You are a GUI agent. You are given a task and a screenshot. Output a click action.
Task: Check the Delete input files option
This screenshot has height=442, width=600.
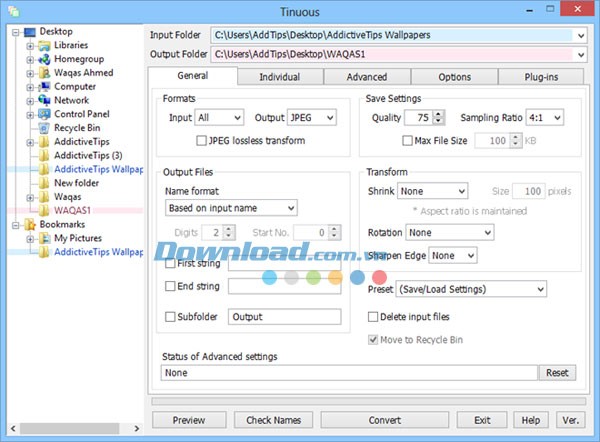click(374, 317)
